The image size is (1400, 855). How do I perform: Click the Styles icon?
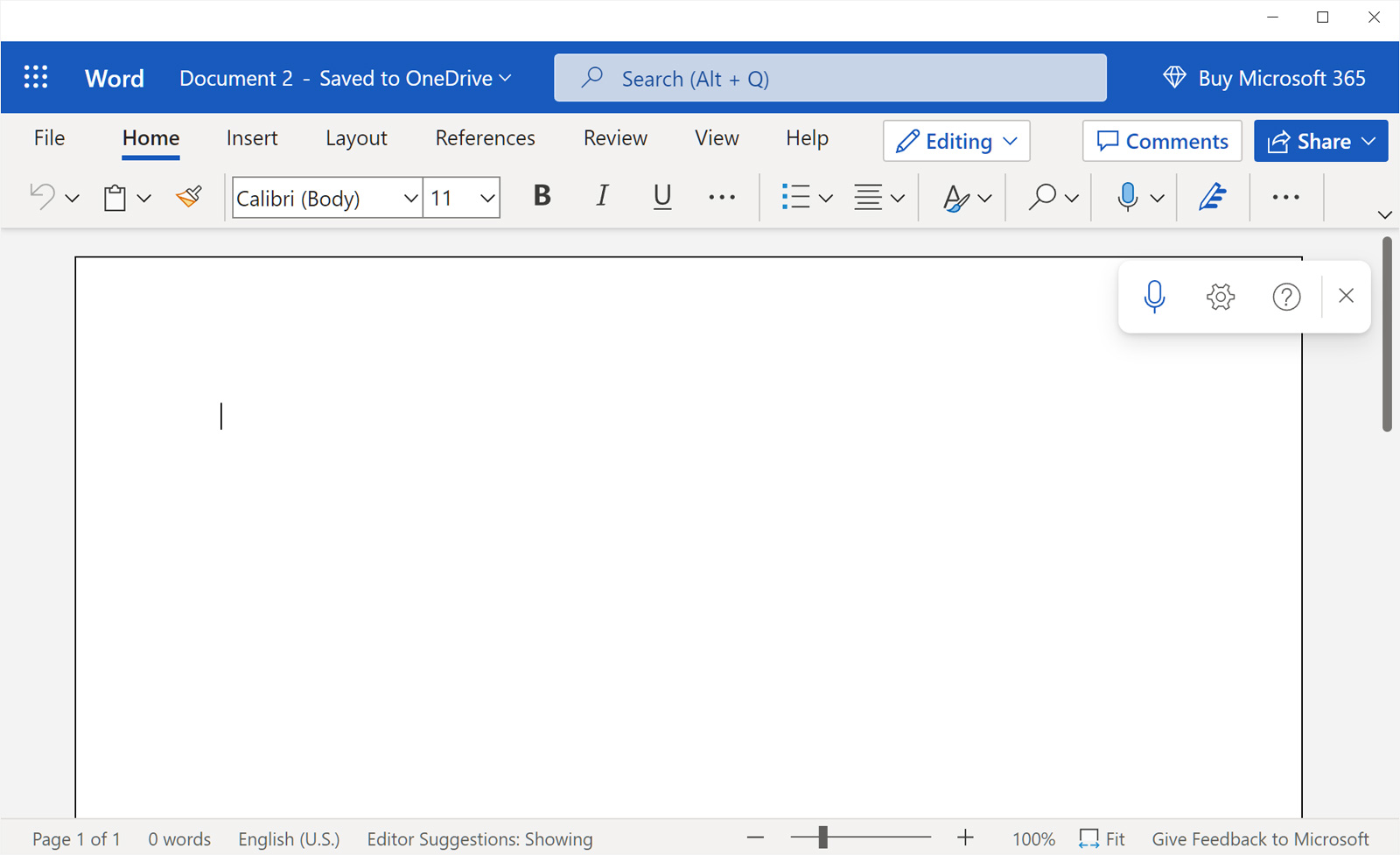coord(955,198)
